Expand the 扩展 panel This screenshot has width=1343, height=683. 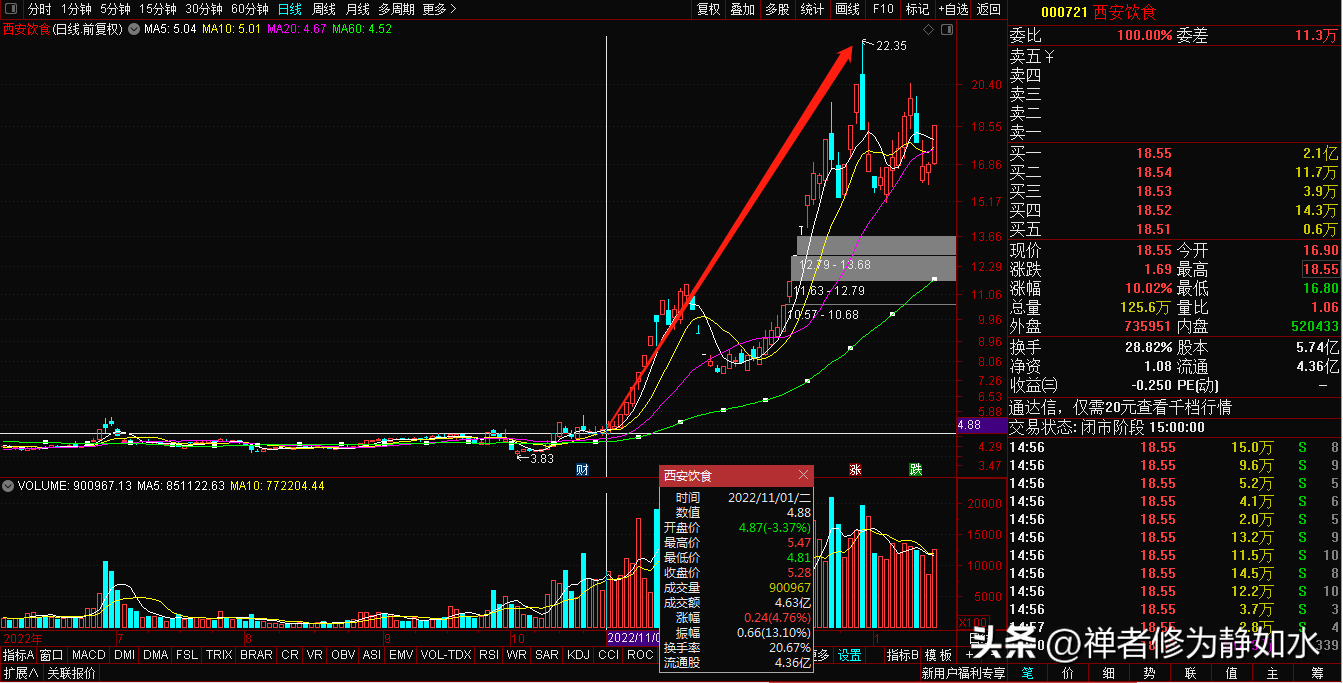click(20, 673)
